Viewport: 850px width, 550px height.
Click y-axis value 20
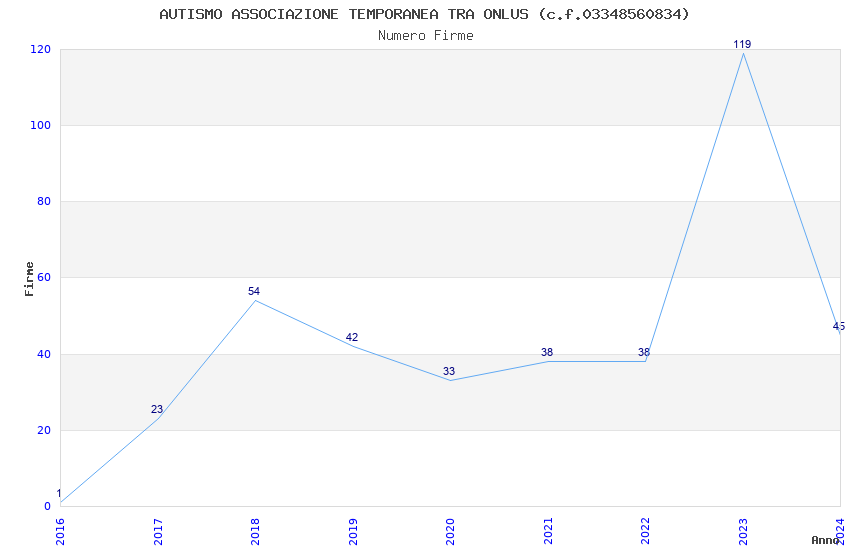44,430
